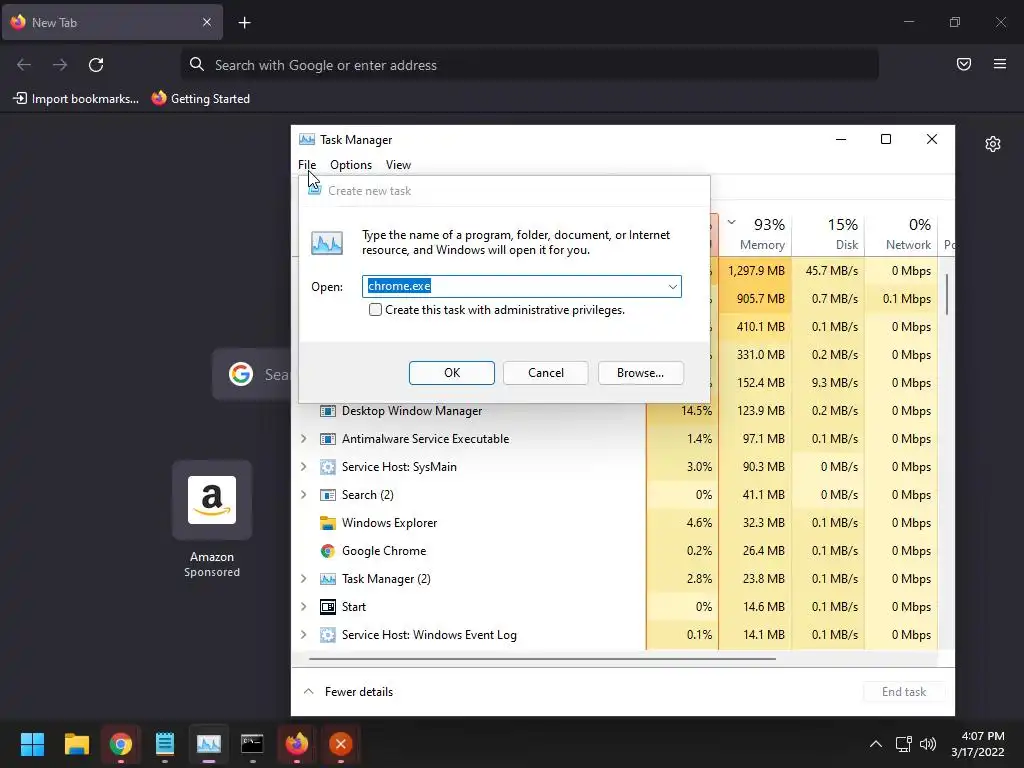This screenshot has height=768, width=1024.
Task: Click Browse... to locate a program
Action: [x=641, y=373]
